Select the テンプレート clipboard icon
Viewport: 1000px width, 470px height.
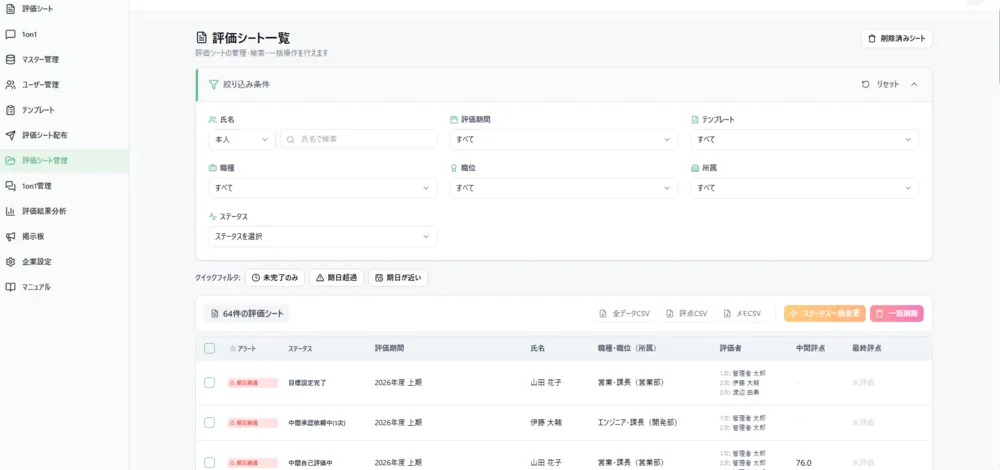[x=10, y=110]
